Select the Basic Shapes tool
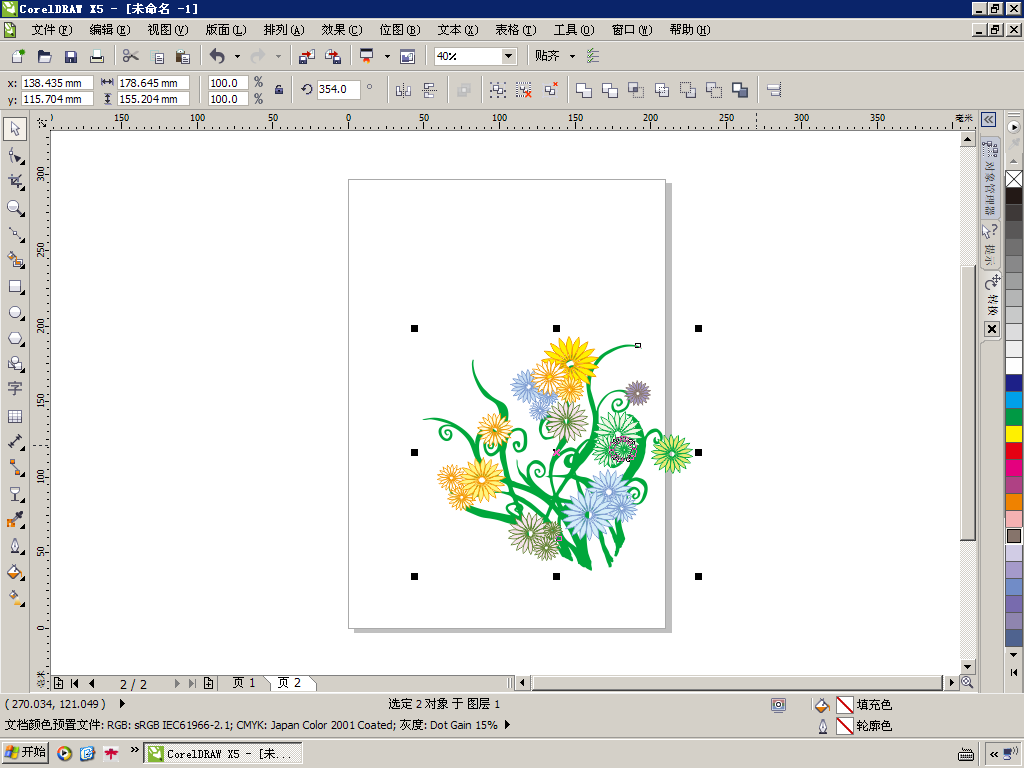1024x768 pixels. tap(16, 364)
